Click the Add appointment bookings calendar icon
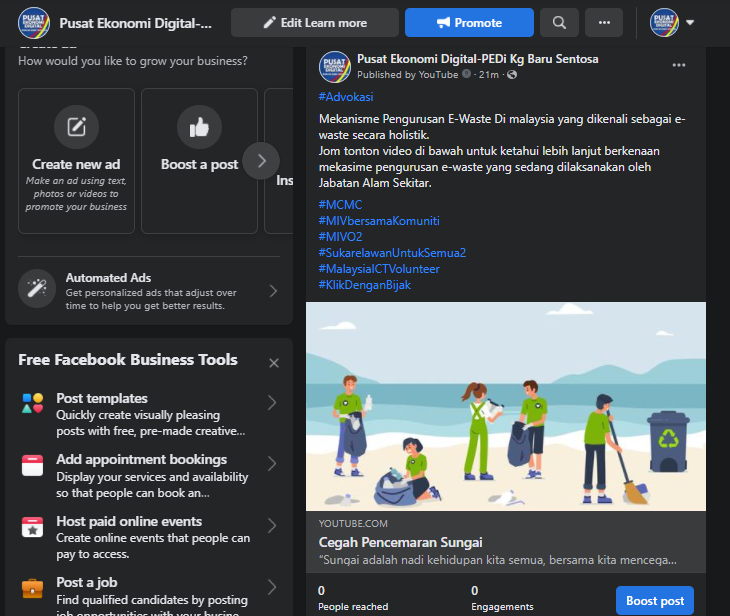 [x=33, y=465]
